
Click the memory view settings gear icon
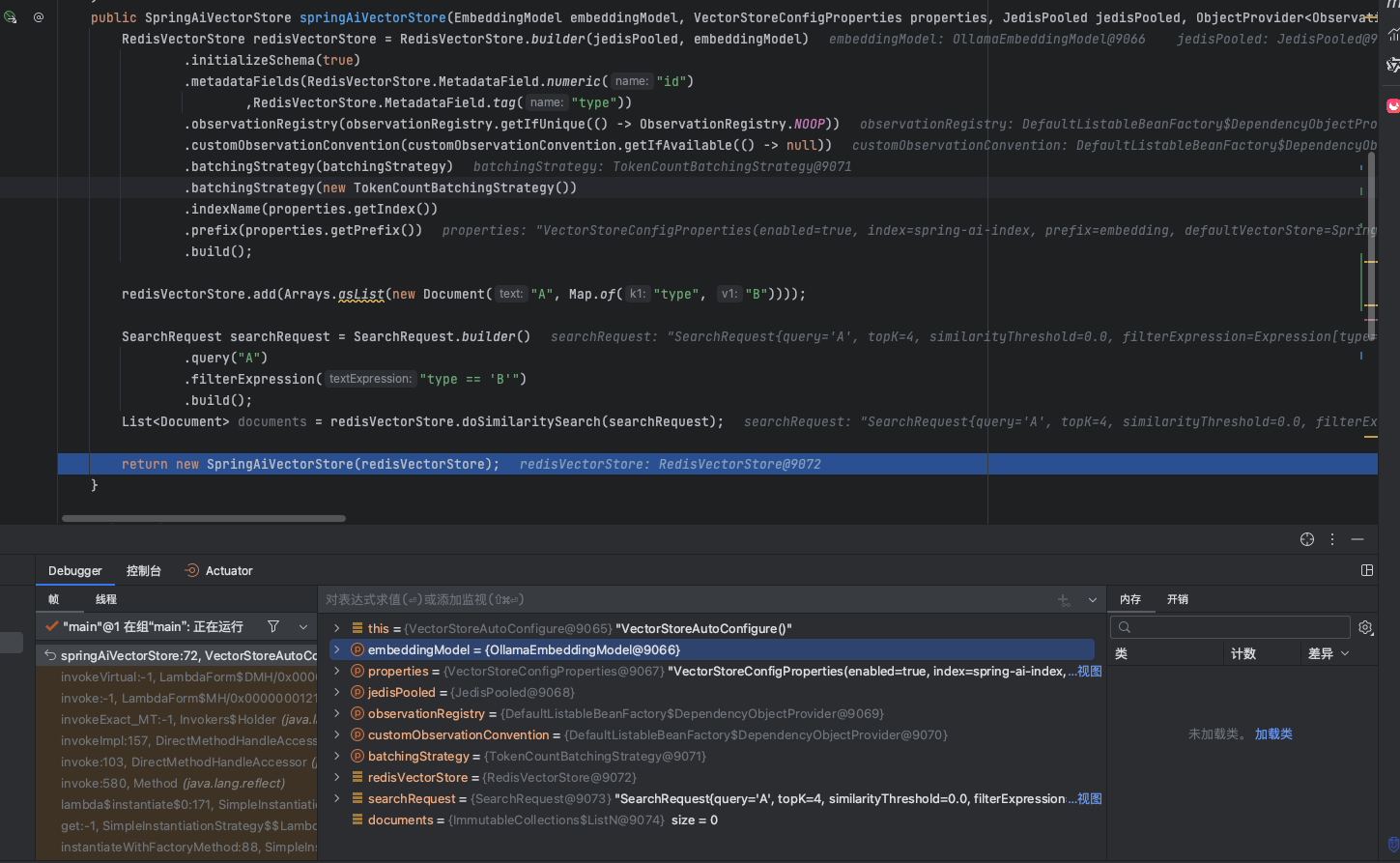point(1365,627)
